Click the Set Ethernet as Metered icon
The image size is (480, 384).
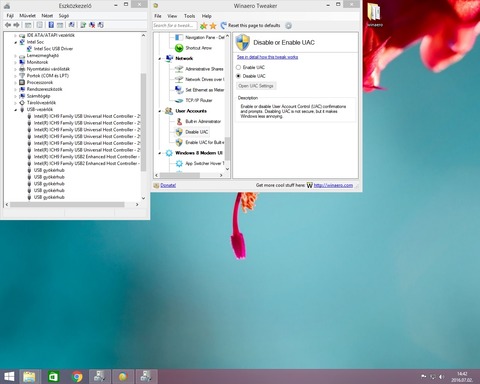[179, 90]
